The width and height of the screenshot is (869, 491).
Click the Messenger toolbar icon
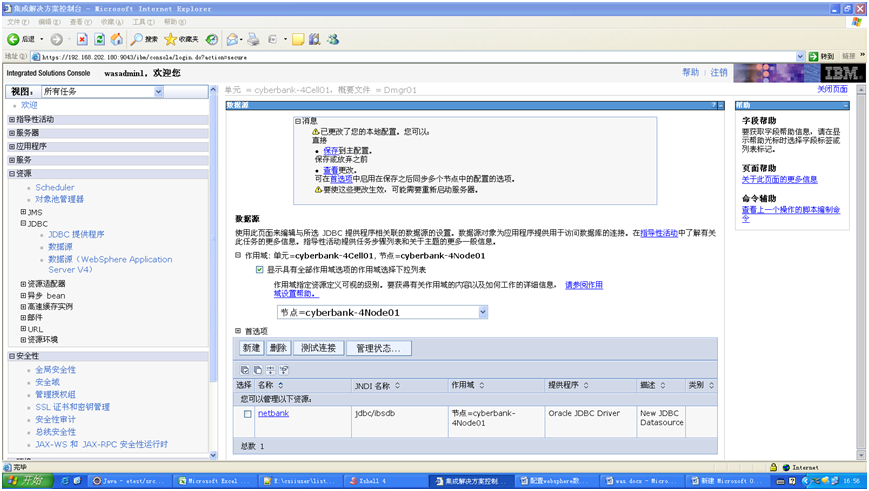pos(333,39)
